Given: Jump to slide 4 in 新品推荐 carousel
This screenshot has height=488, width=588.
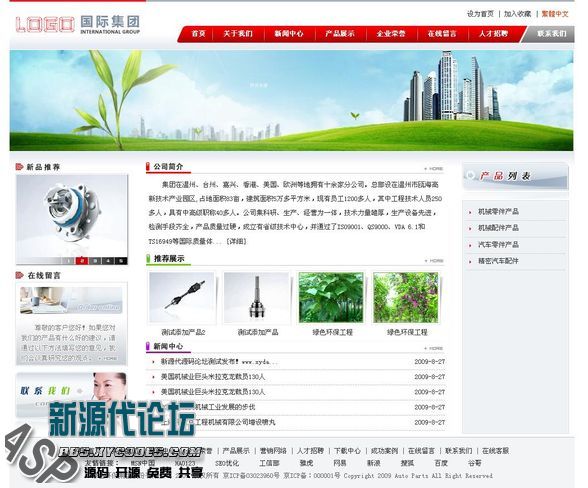Looking at the screenshot, I should (108, 261).
